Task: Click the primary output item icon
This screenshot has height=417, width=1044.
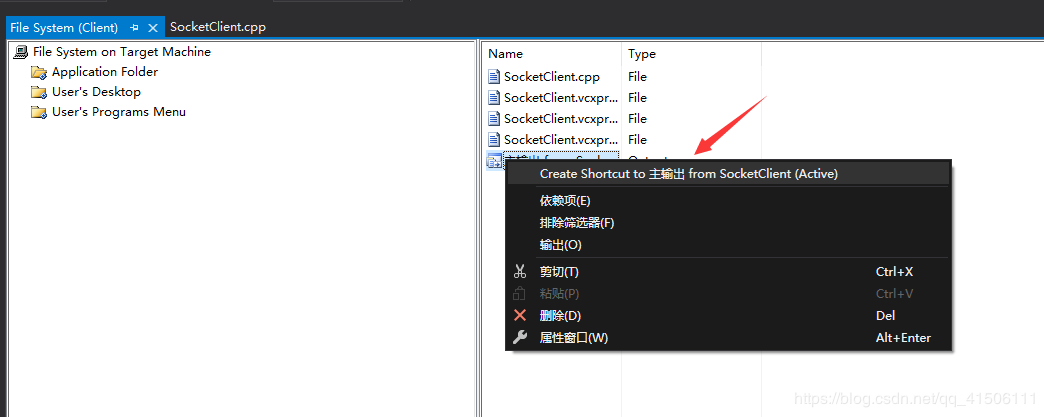Action: pos(494,161)
